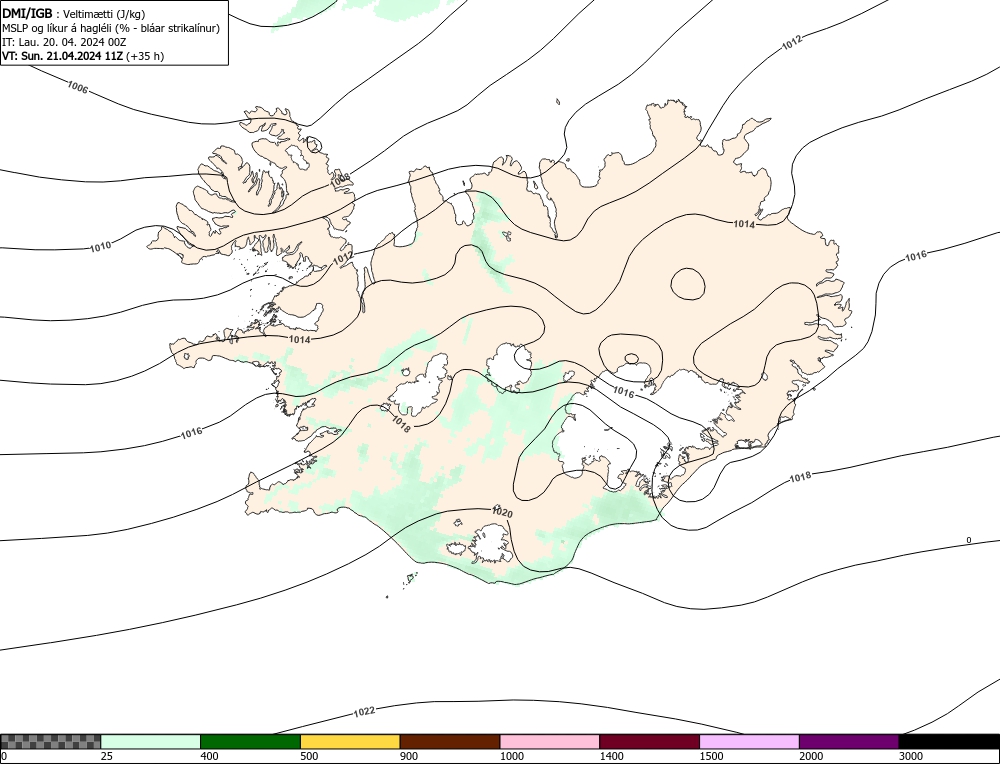Screen dimensions: 1000x764
Task: Click the 'DMI/IGB : Veltimætti (J/kg)' title line
Action: click(74, 13)
